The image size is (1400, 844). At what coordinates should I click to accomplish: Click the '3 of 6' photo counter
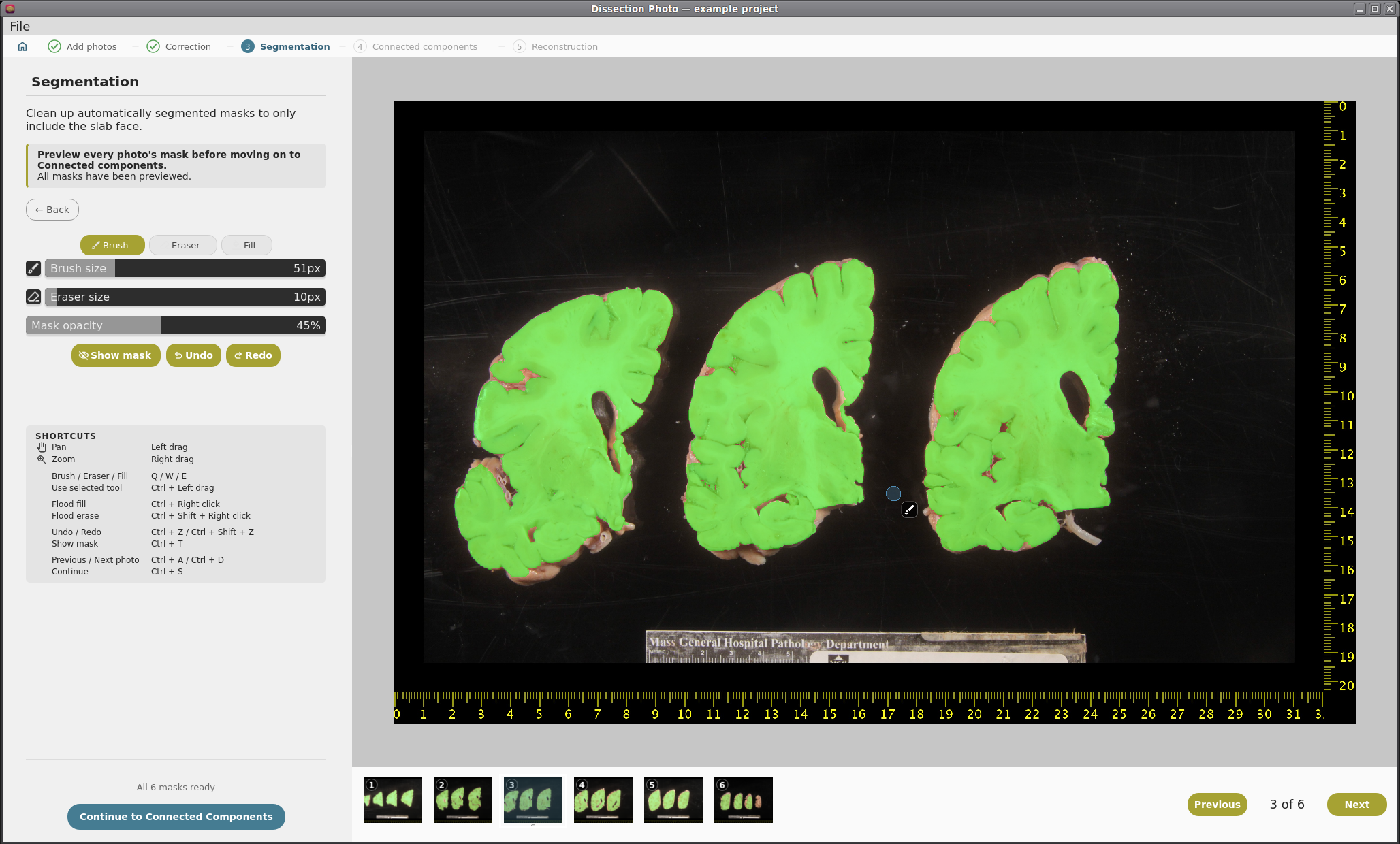1287,805
